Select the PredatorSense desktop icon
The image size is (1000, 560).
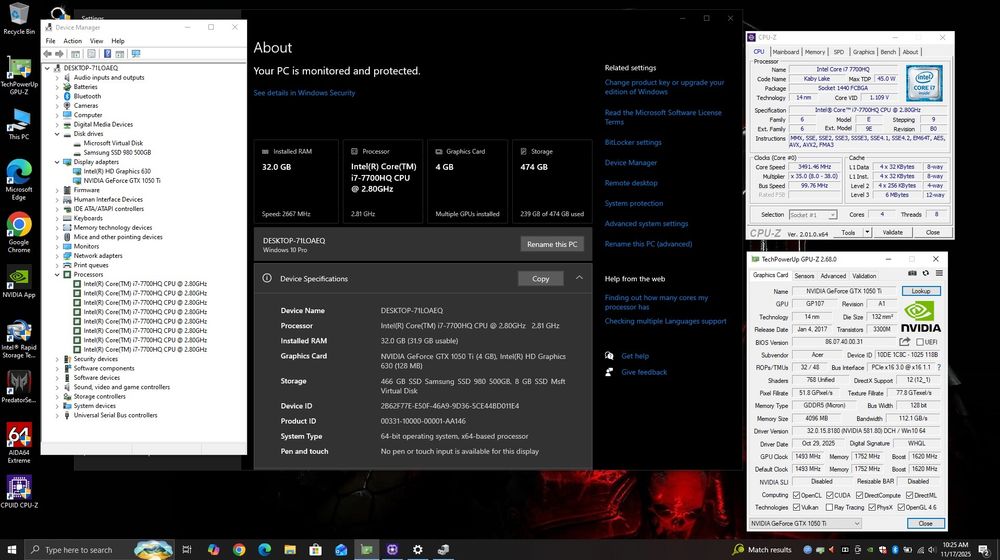[18, 387]
